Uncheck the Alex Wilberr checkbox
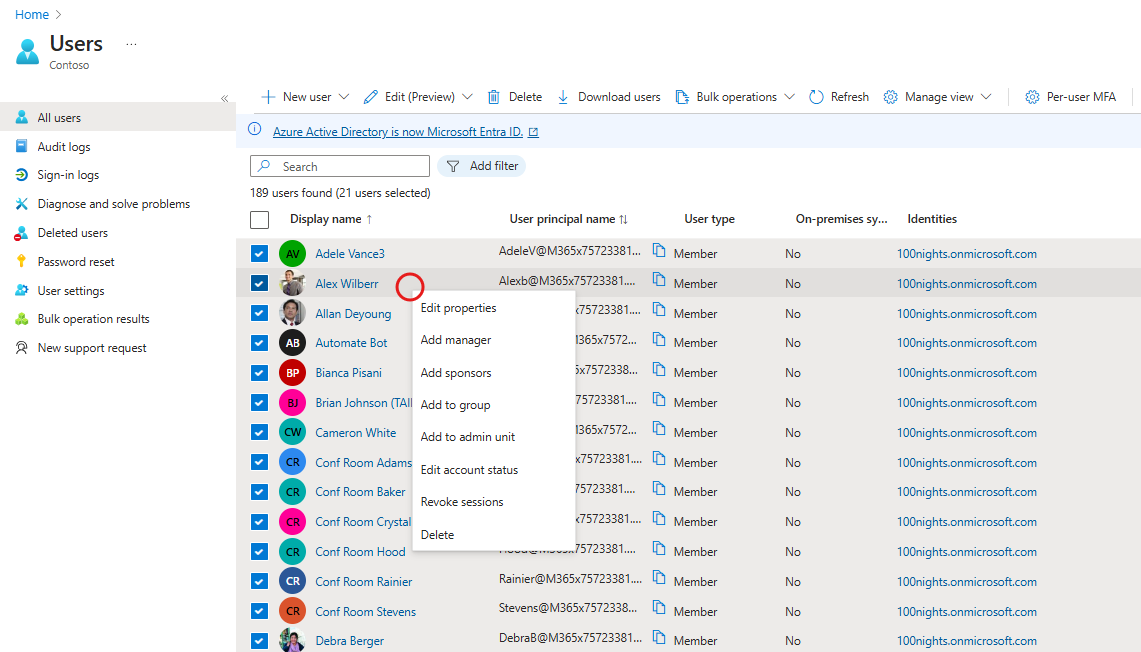Viewport: 1141px width, 652px height. [259, 283]
